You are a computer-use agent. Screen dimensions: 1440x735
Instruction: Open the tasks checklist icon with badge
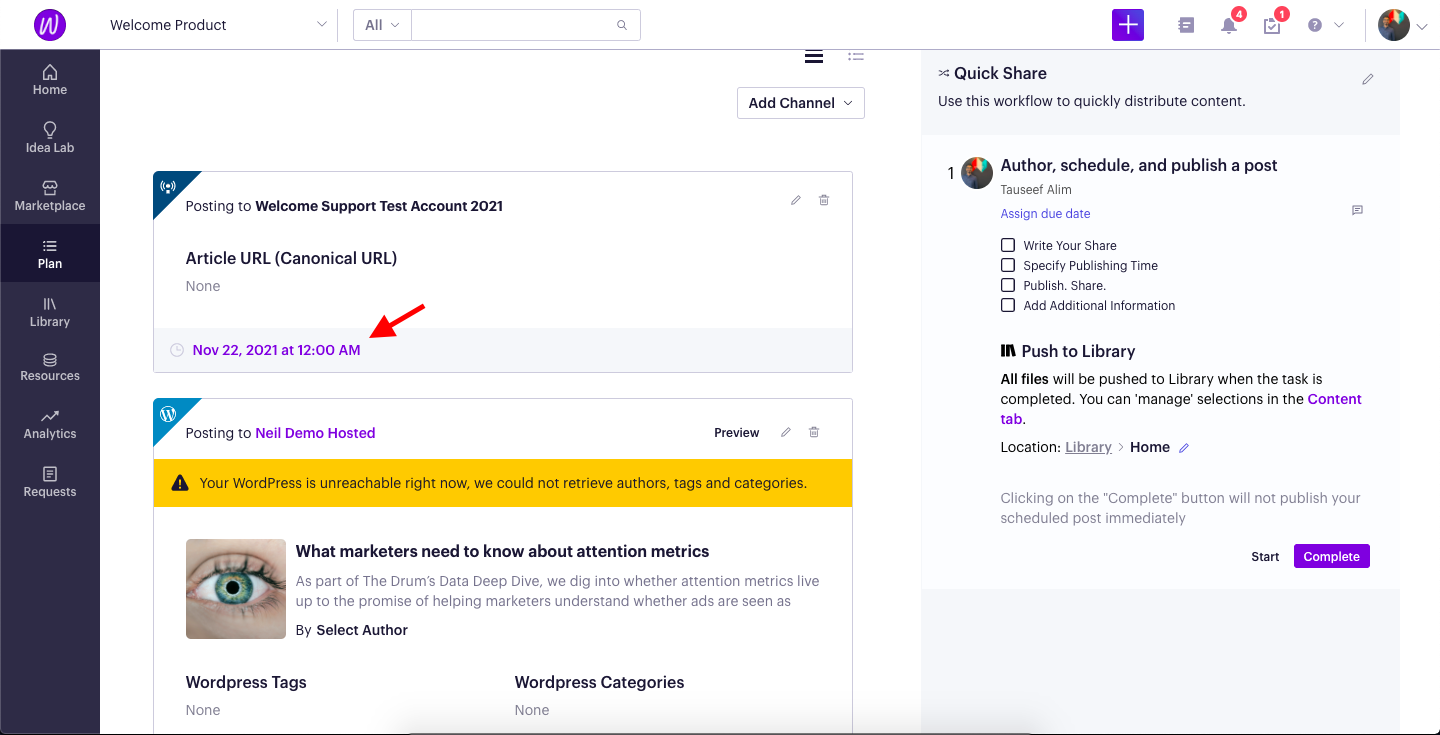coord(1272,26)
